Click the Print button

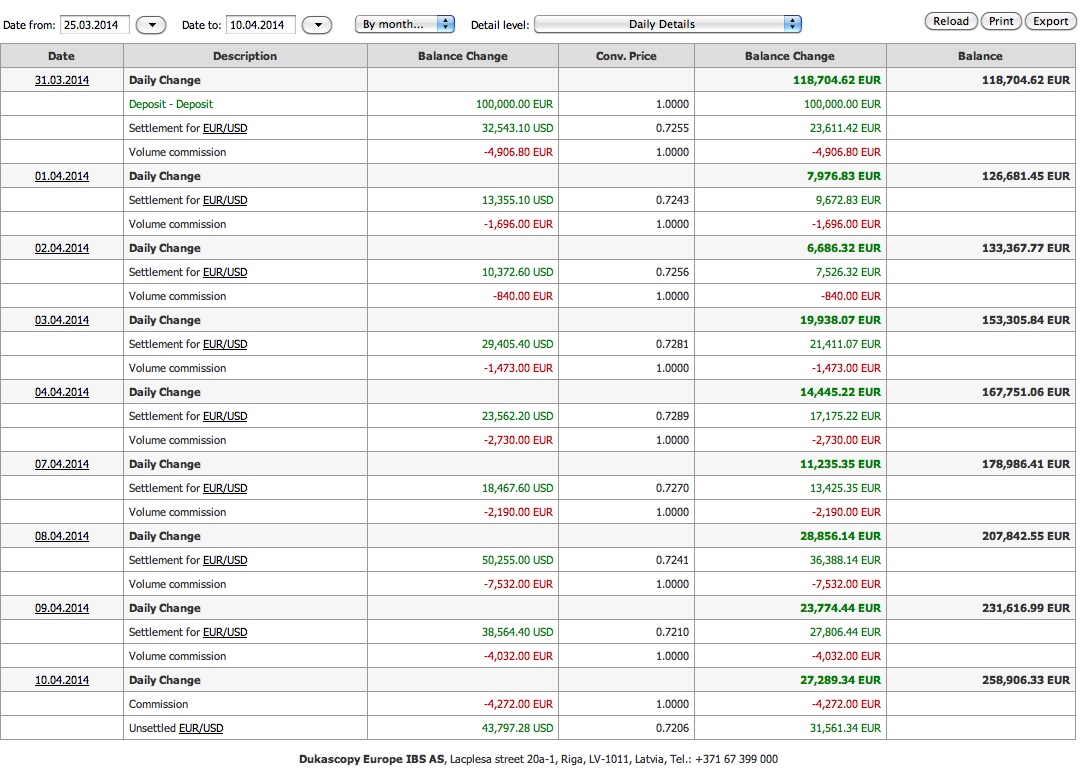pyautogui.click(x=1001, y=21)
